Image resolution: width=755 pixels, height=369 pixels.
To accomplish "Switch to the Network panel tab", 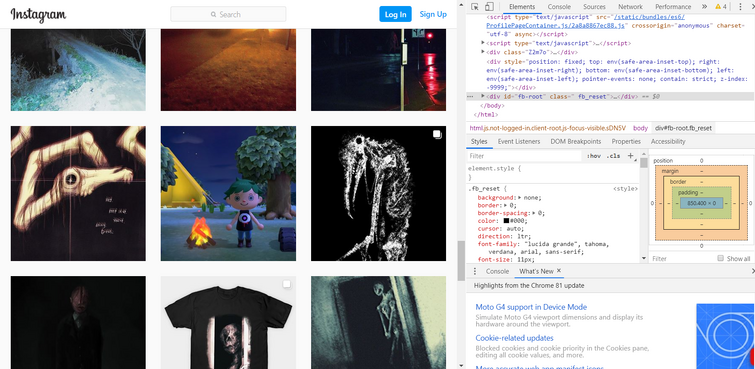I will 630,7.
